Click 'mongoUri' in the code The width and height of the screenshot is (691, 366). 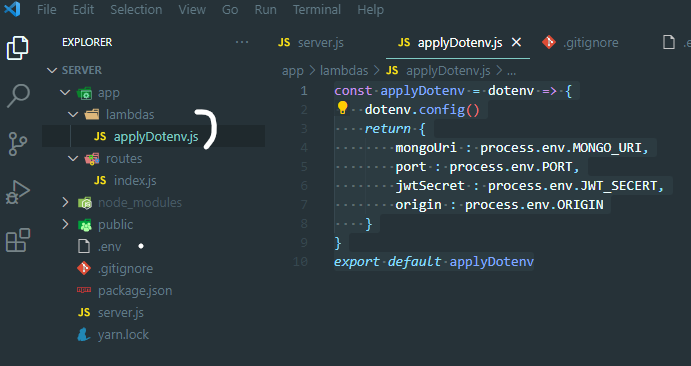tap(426, 148)
